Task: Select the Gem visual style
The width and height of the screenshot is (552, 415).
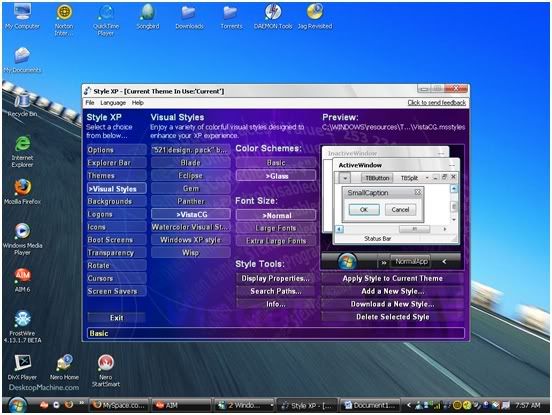Action: 191,189
